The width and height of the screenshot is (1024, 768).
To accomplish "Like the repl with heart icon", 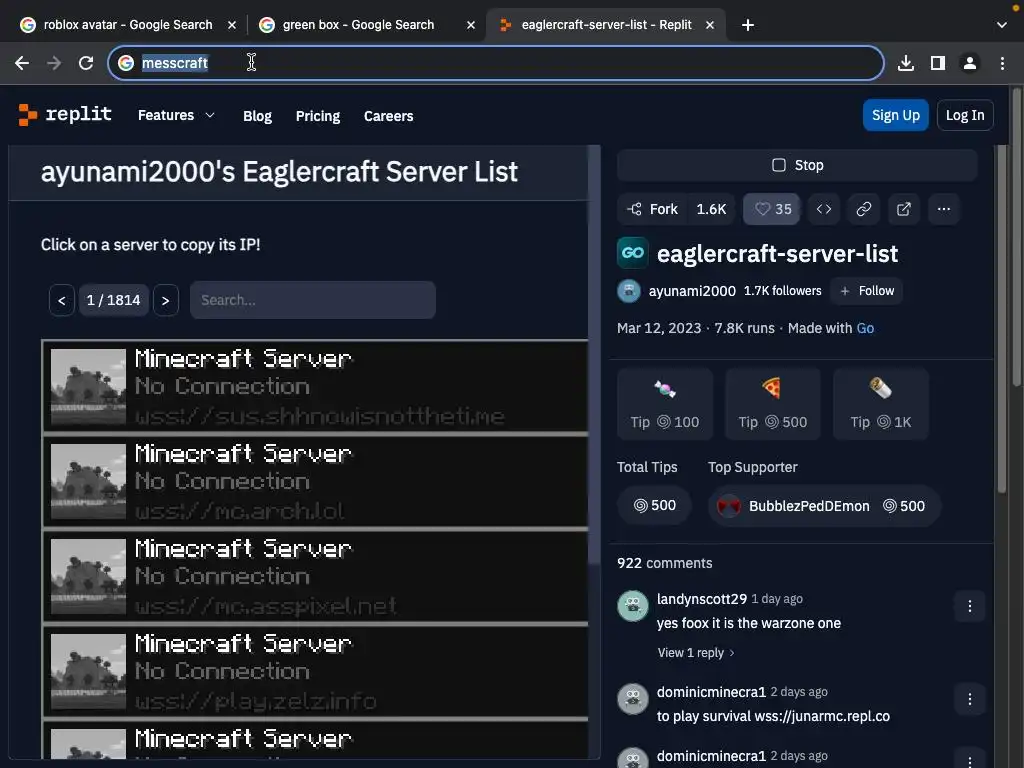I will click(771, 209).
